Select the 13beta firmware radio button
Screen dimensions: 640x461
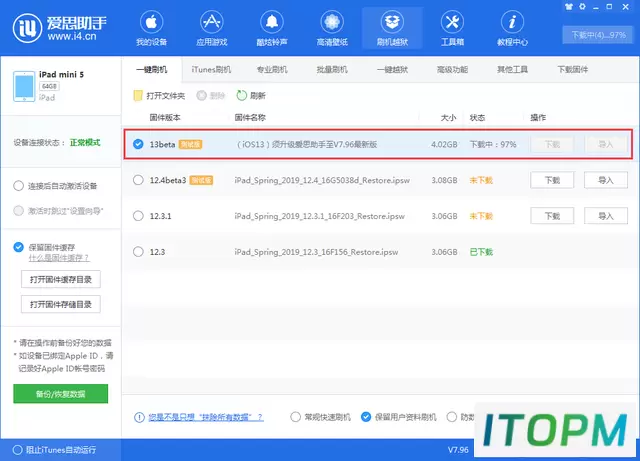coord(138,144)
